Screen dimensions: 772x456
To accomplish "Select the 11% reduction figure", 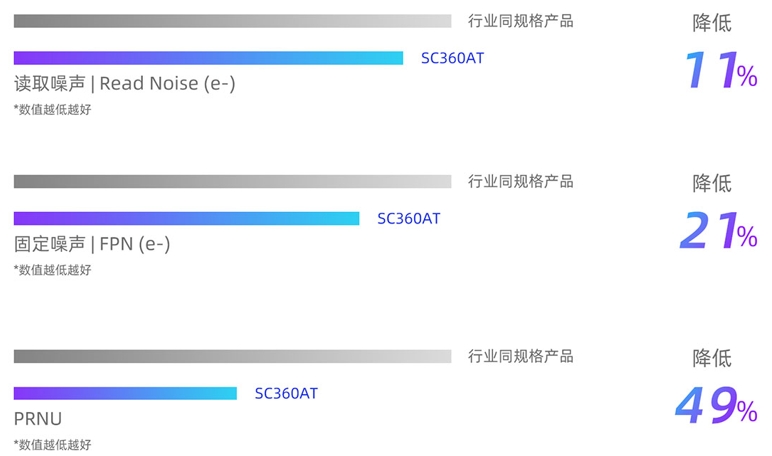I will click(721, 70).
